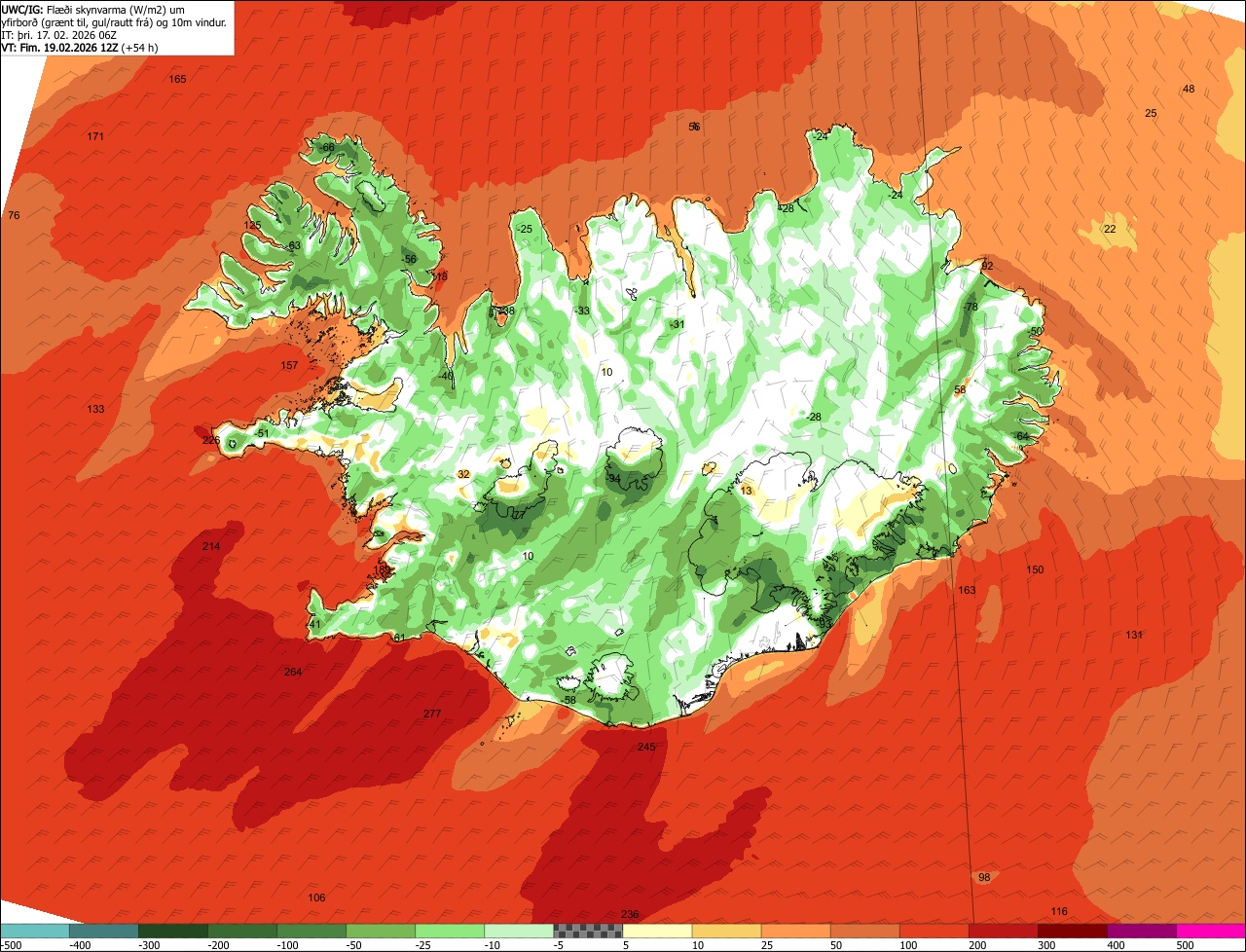Screen dimensions: 1246x952
Task: Click the map value '116' near the bottom right
Action: coord(1059,911)
